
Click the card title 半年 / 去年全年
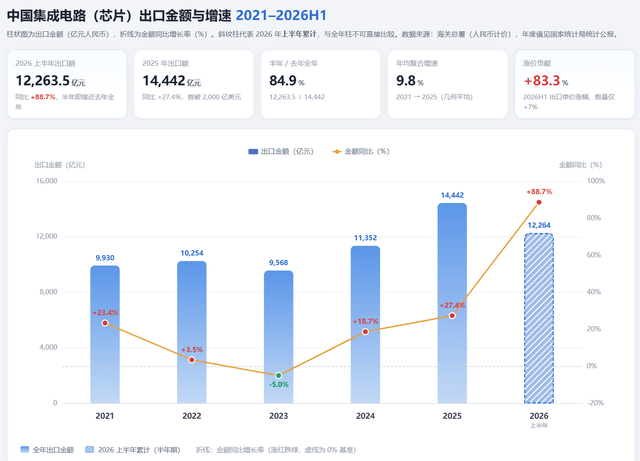(x=293, y=63)
